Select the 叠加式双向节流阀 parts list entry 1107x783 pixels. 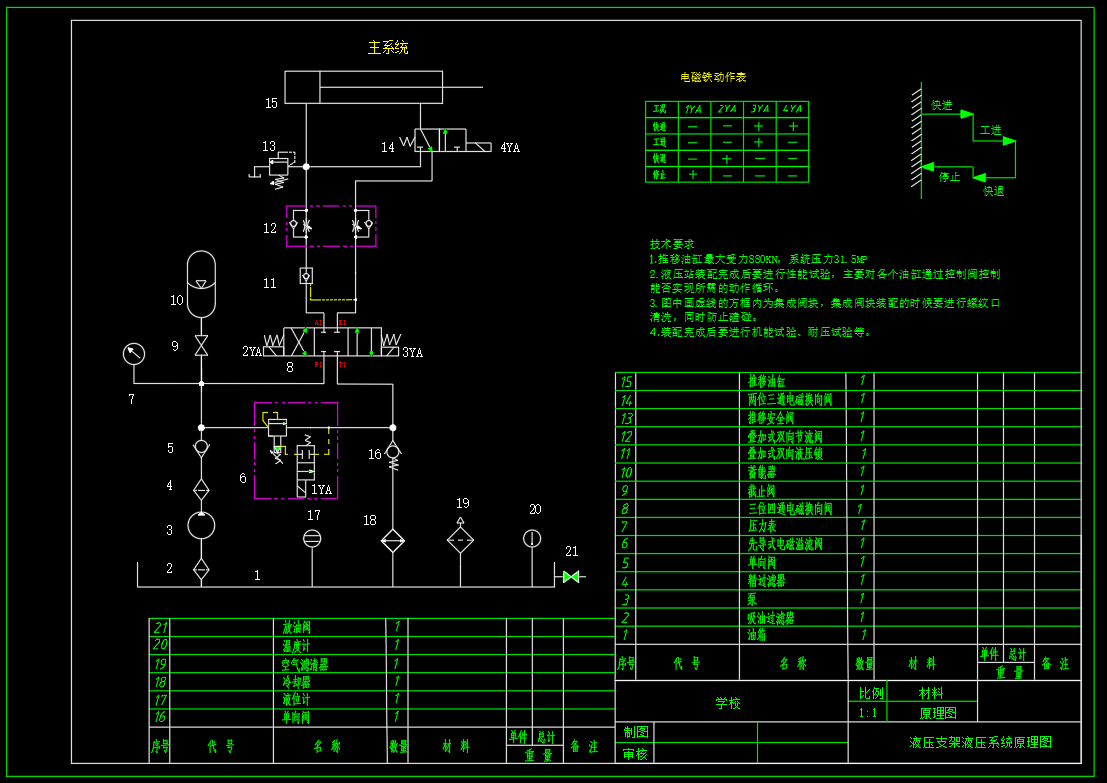(x=785, y=436)
